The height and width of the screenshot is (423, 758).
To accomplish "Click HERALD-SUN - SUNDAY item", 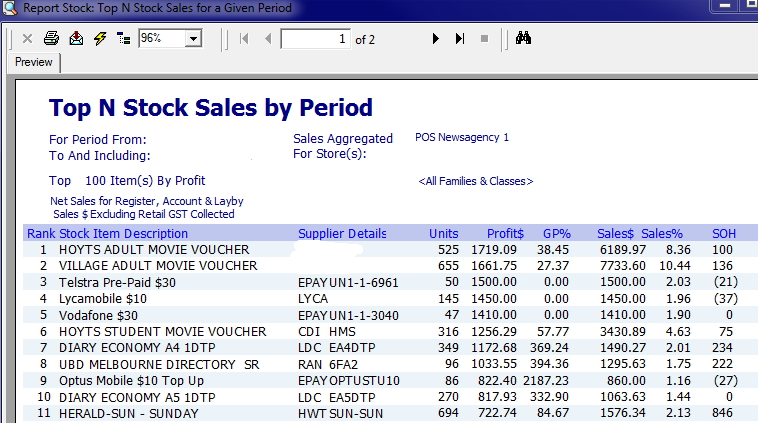I will tap(129, 413).
